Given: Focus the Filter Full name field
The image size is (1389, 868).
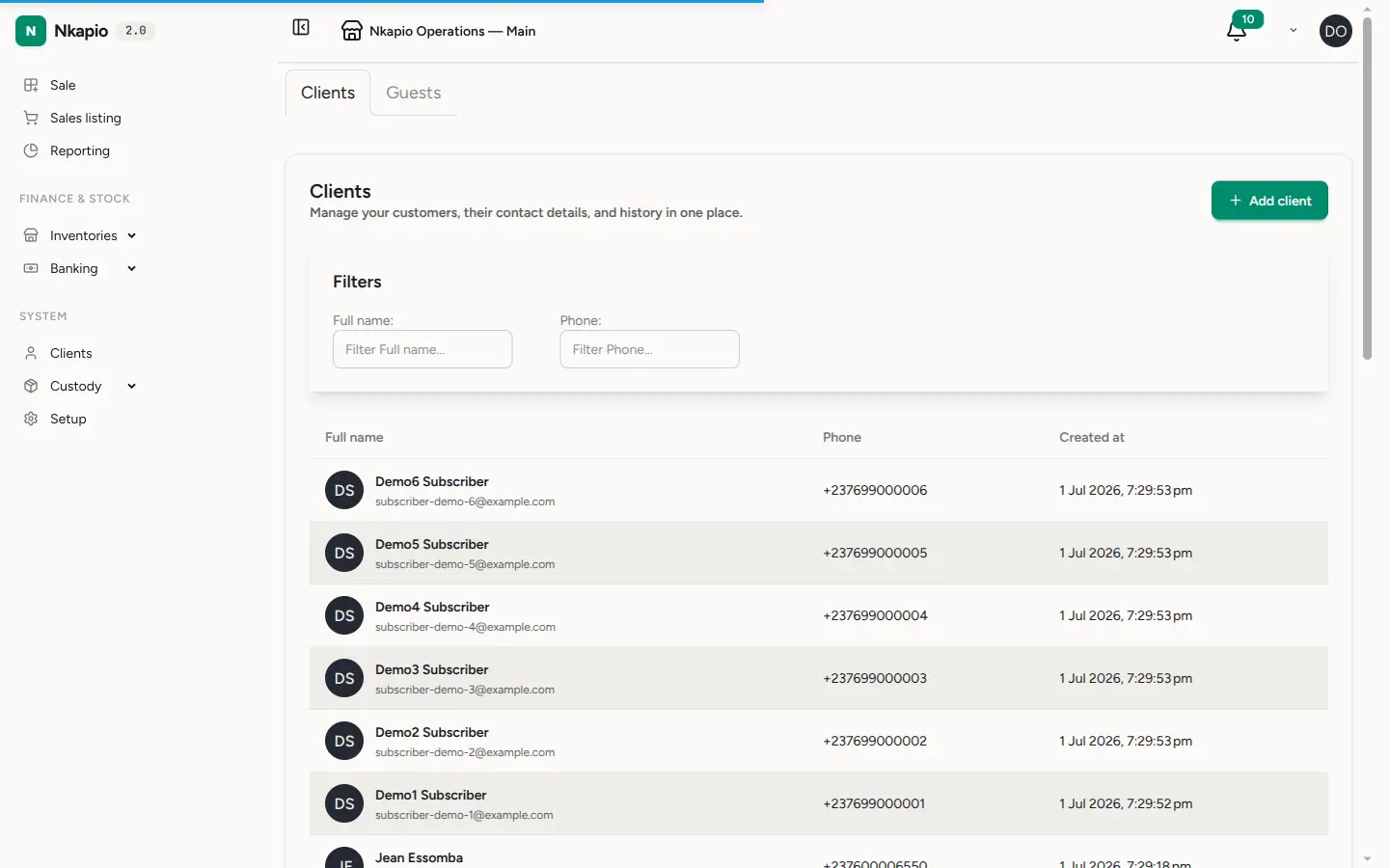Looking at the screenshot, I should [x=422, y=349].
